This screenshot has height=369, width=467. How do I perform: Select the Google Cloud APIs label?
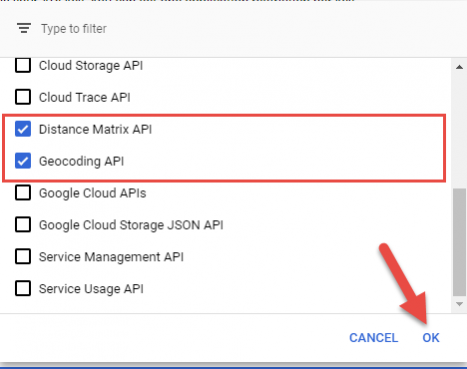coord(93,193)
